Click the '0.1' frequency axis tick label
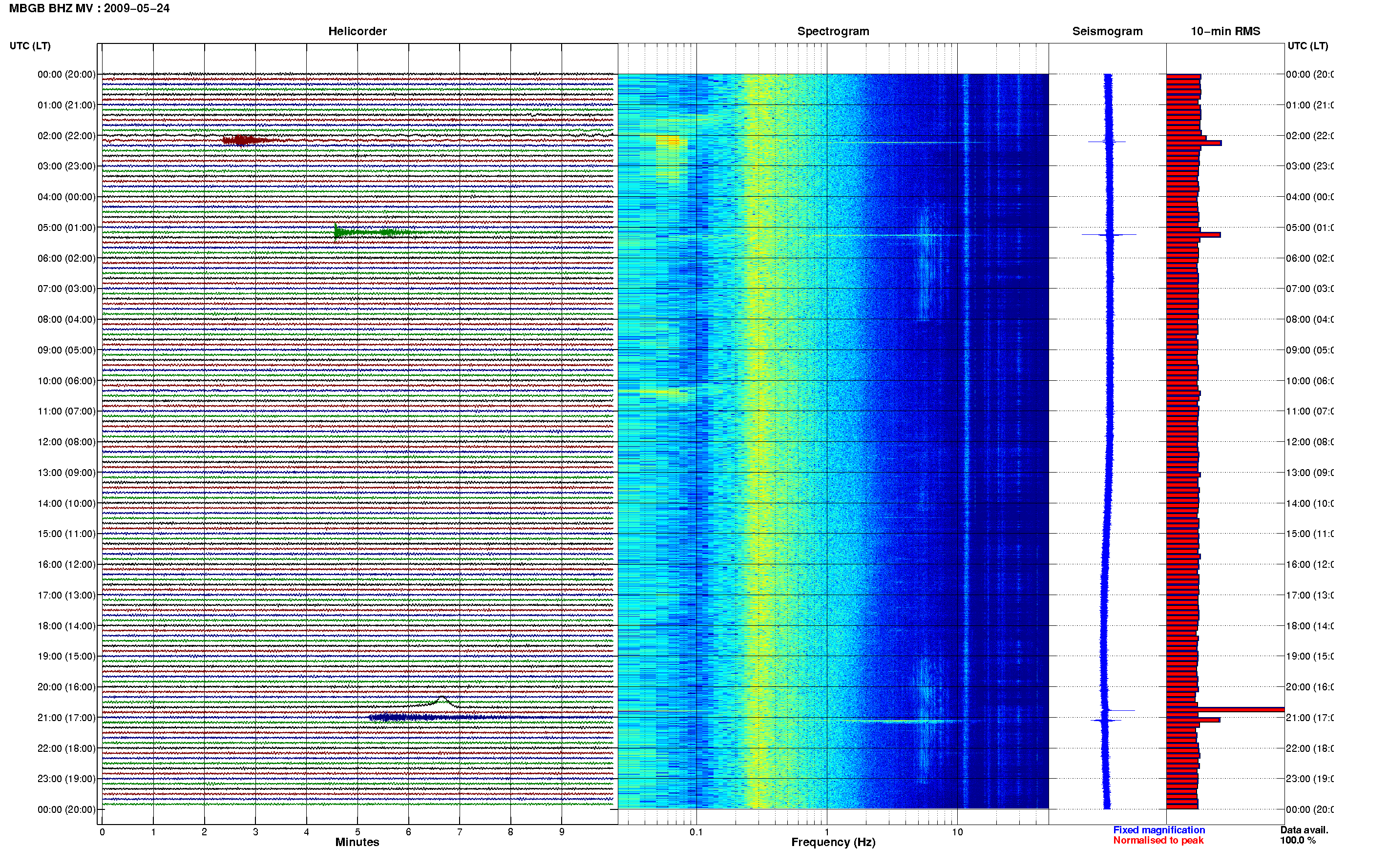 click(696, 832)
